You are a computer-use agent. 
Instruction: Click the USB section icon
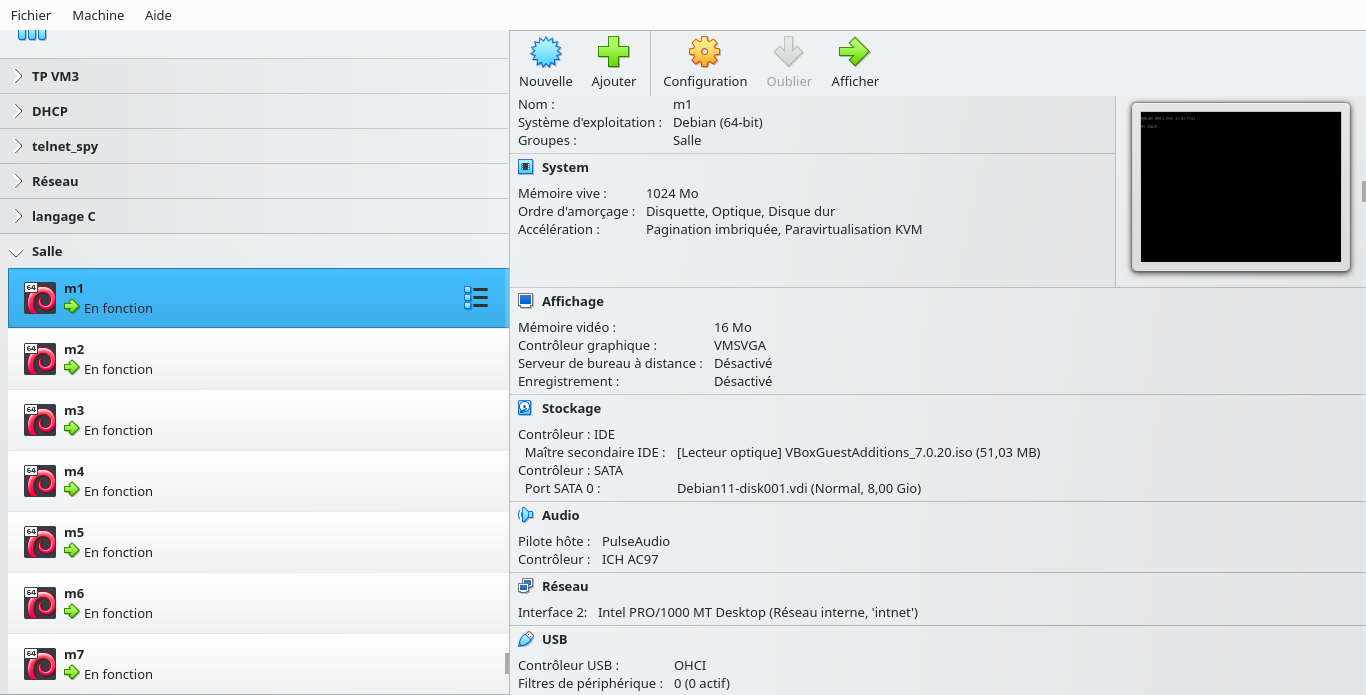tap(526, 639)
